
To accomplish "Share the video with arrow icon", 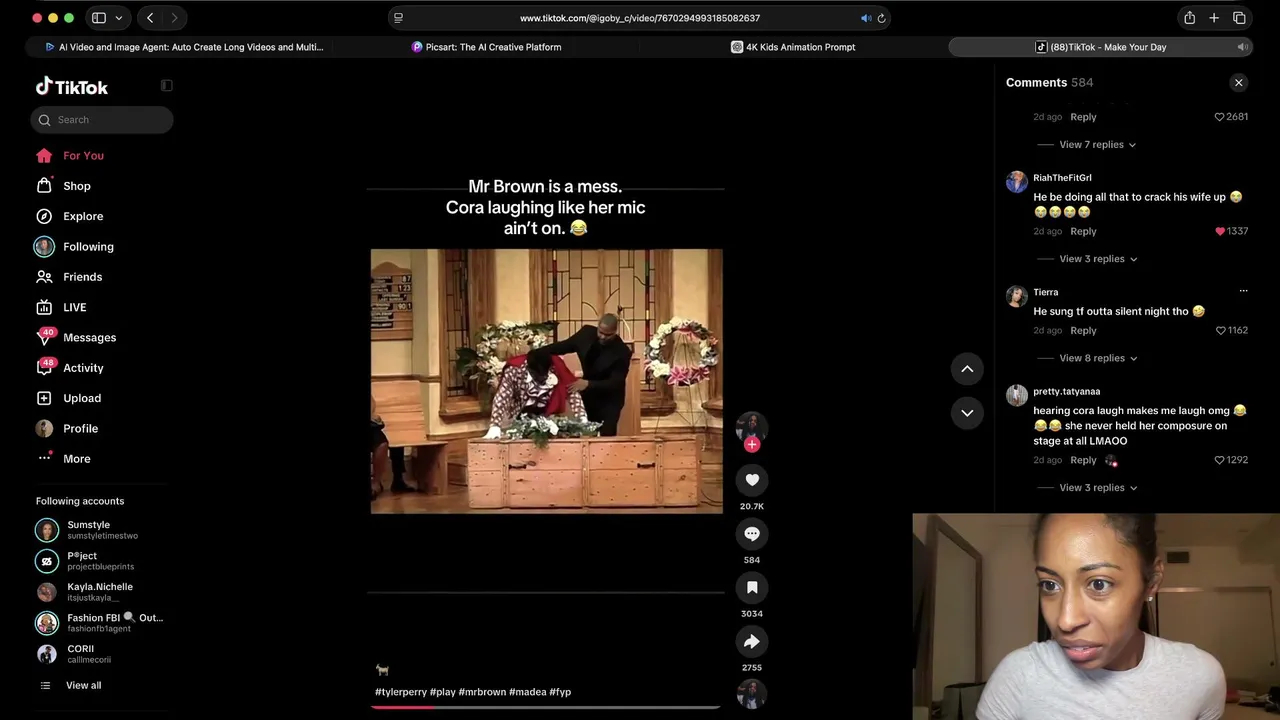I will 752,642.
